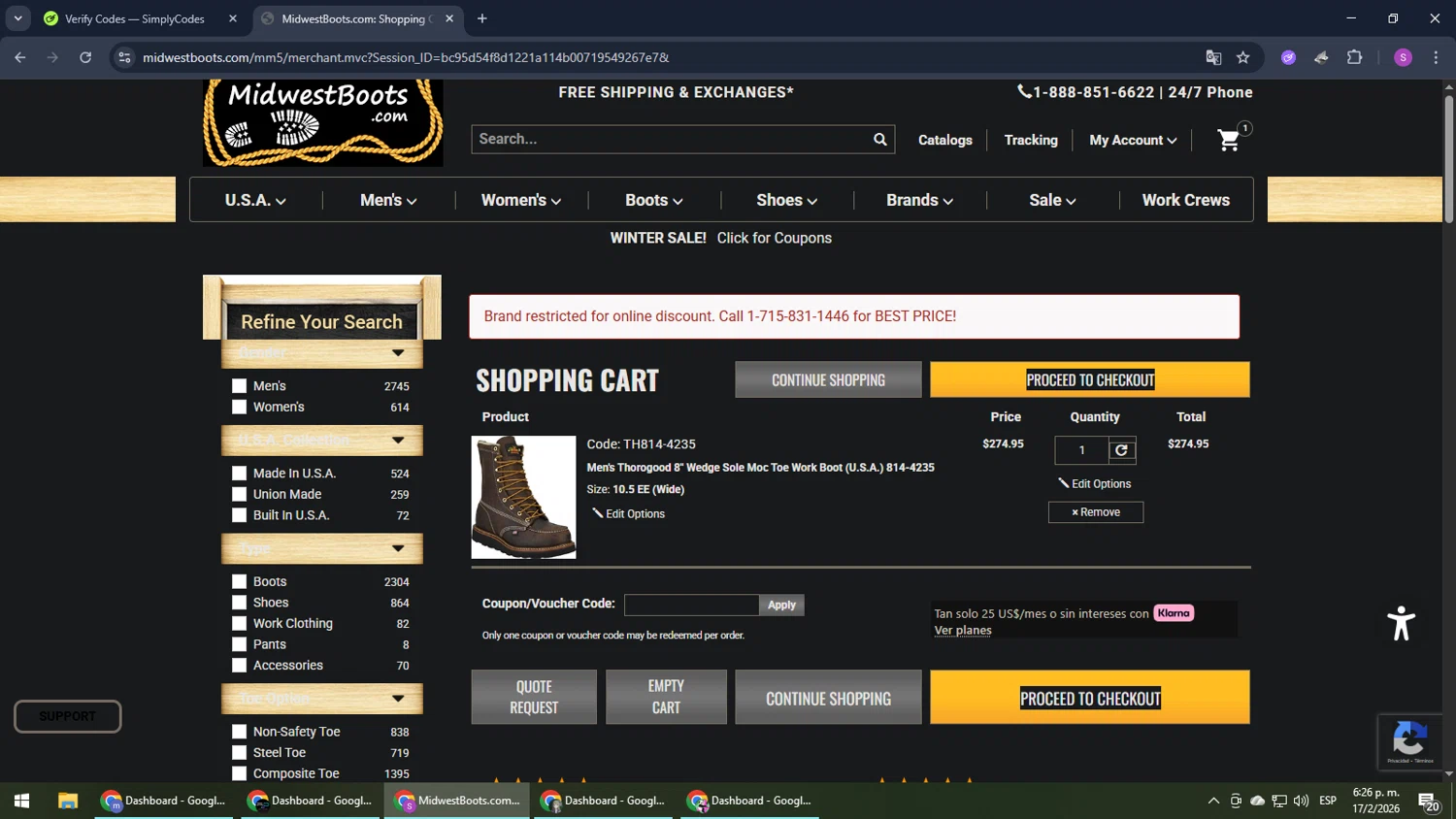Show hidden tray icons chevron

coord(1213,801)
